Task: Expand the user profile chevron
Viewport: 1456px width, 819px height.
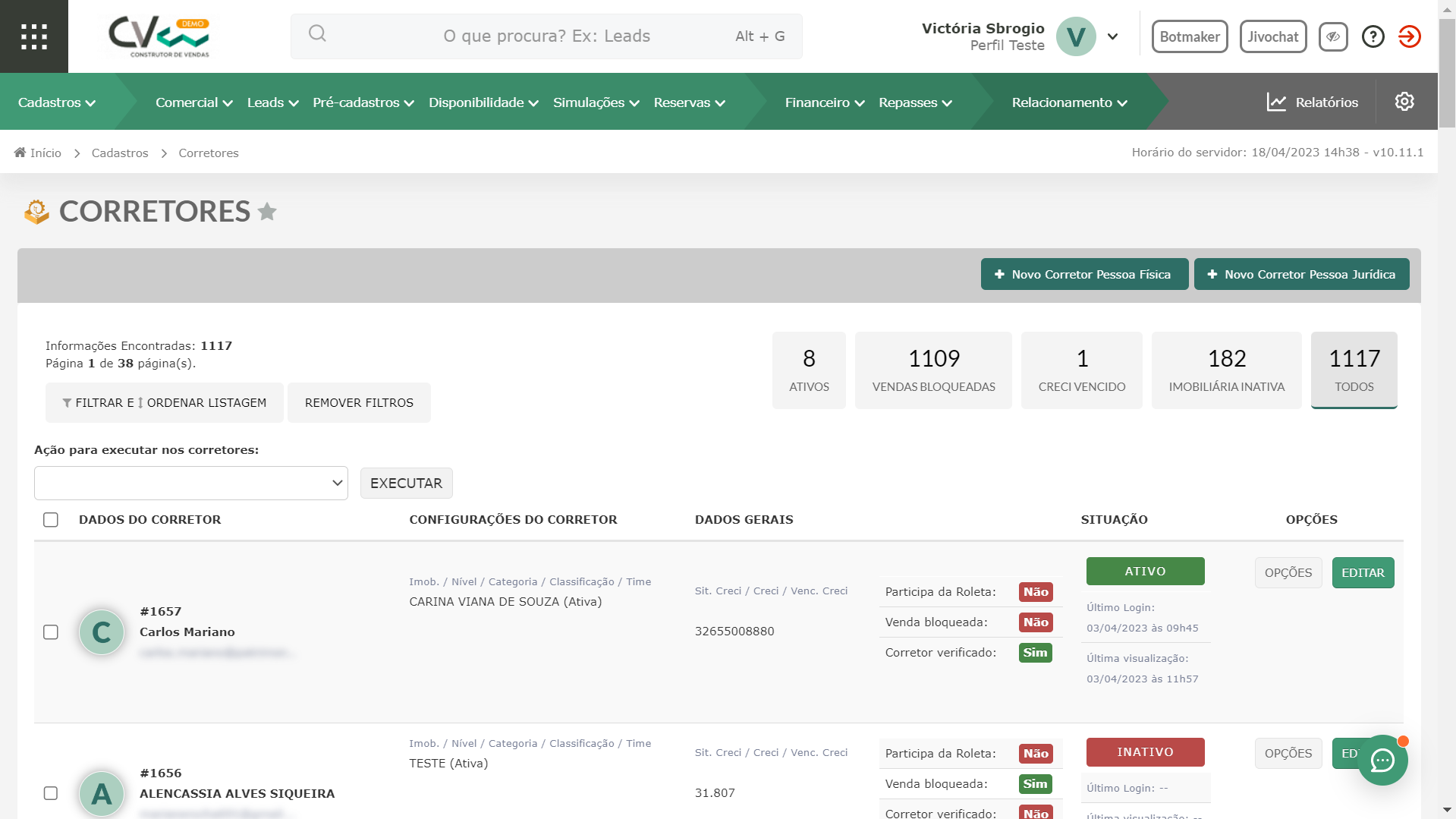Action: tap(1112, 36)
